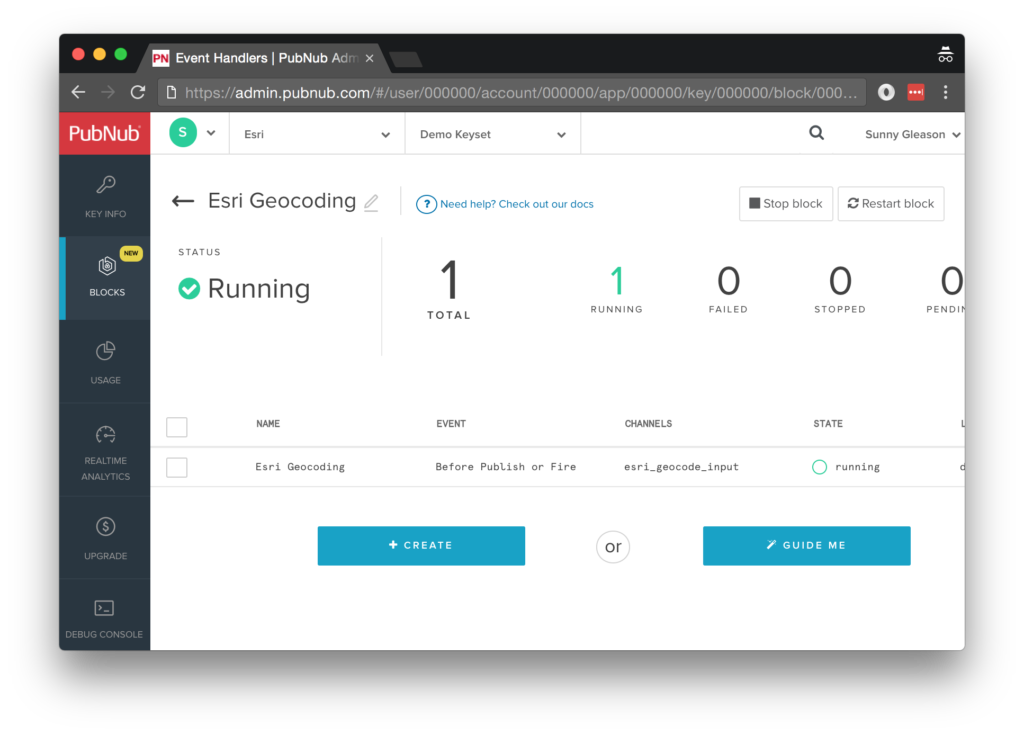Expand the Esri app dropdown
The image size is (1024, 735).
point(317,134)
